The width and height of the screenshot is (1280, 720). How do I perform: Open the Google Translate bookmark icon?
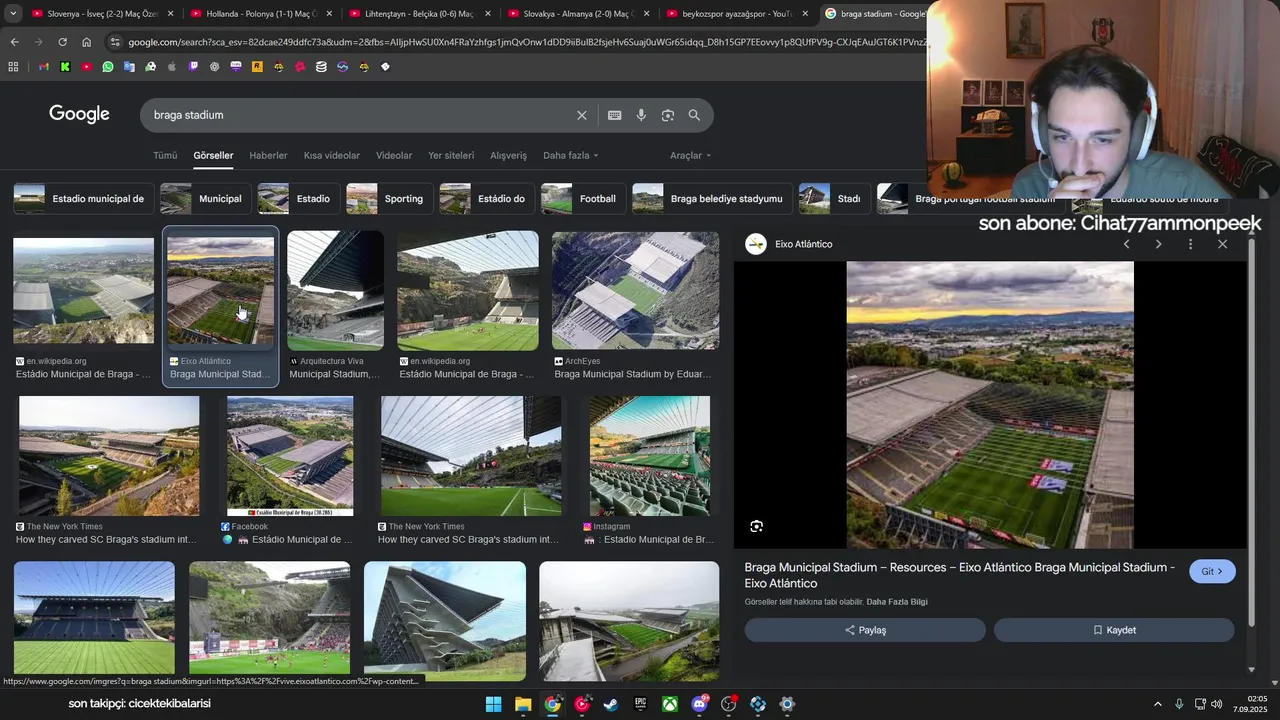tap(129, 67)
